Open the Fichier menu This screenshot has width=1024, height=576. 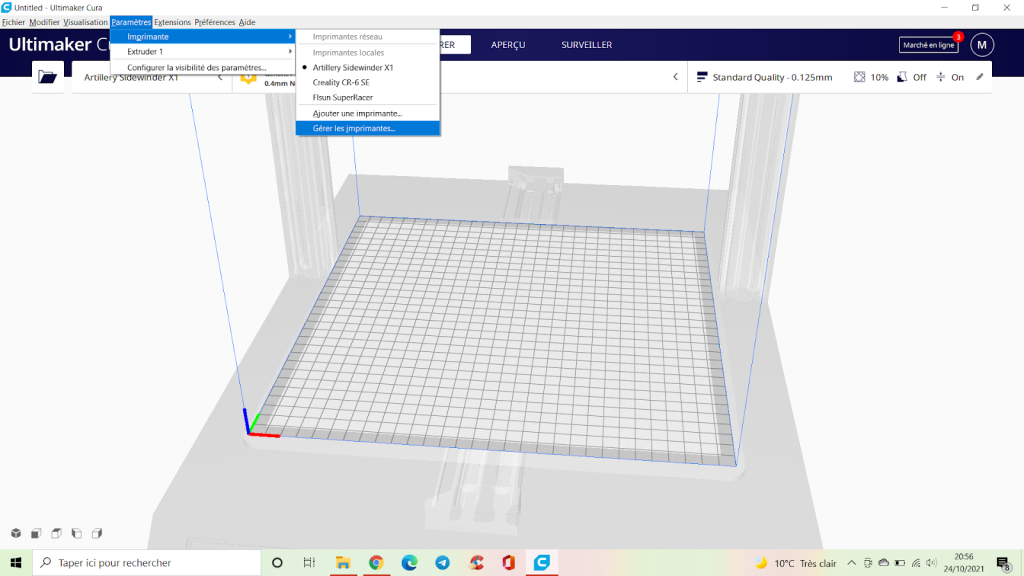[13, 22]
